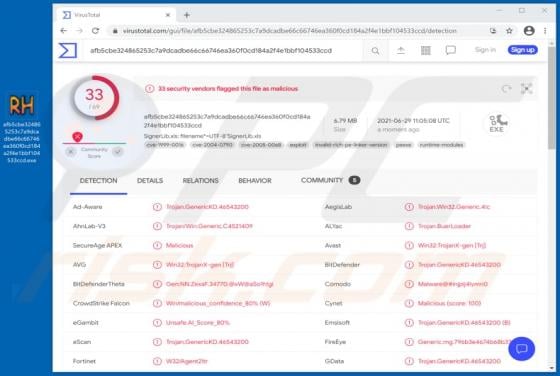
Task: Click the alert icon in Ad-Aware row
Action: pyautogui.click(x=157, y=207)
